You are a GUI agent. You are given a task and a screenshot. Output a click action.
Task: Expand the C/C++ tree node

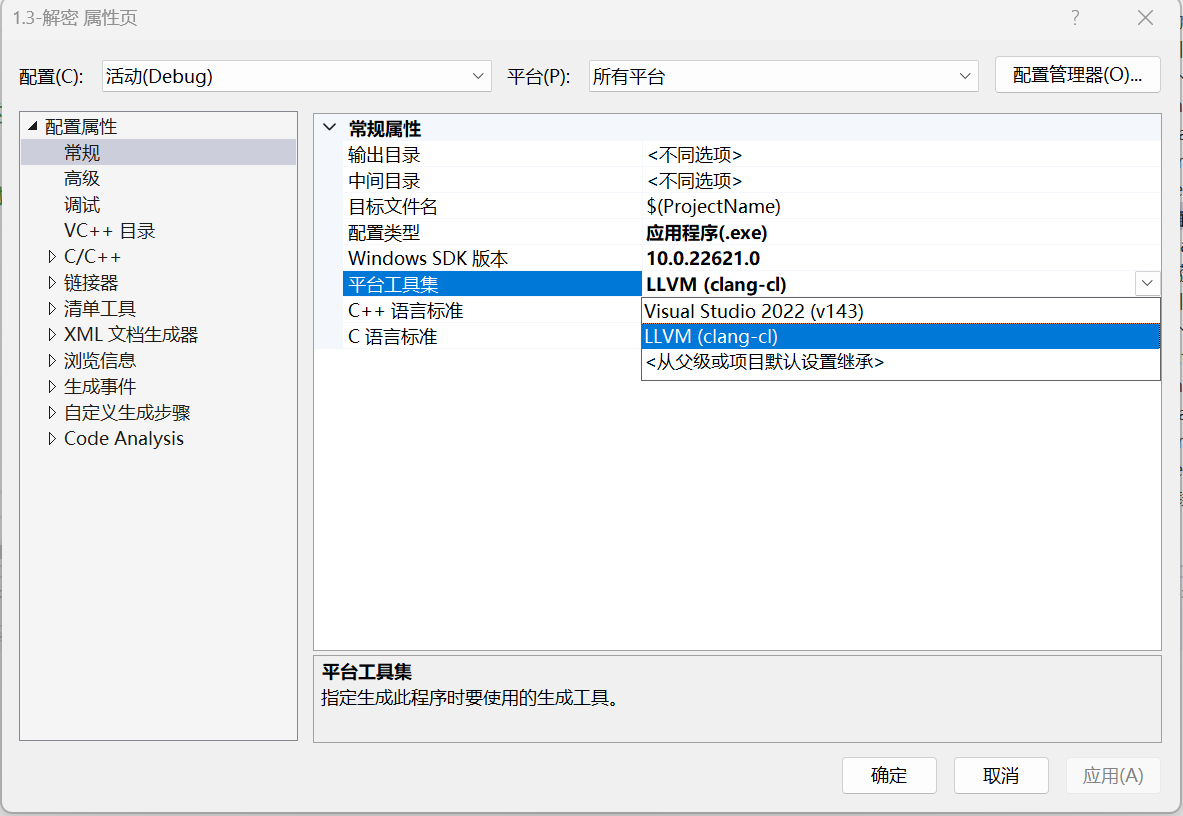click(52, 257)
